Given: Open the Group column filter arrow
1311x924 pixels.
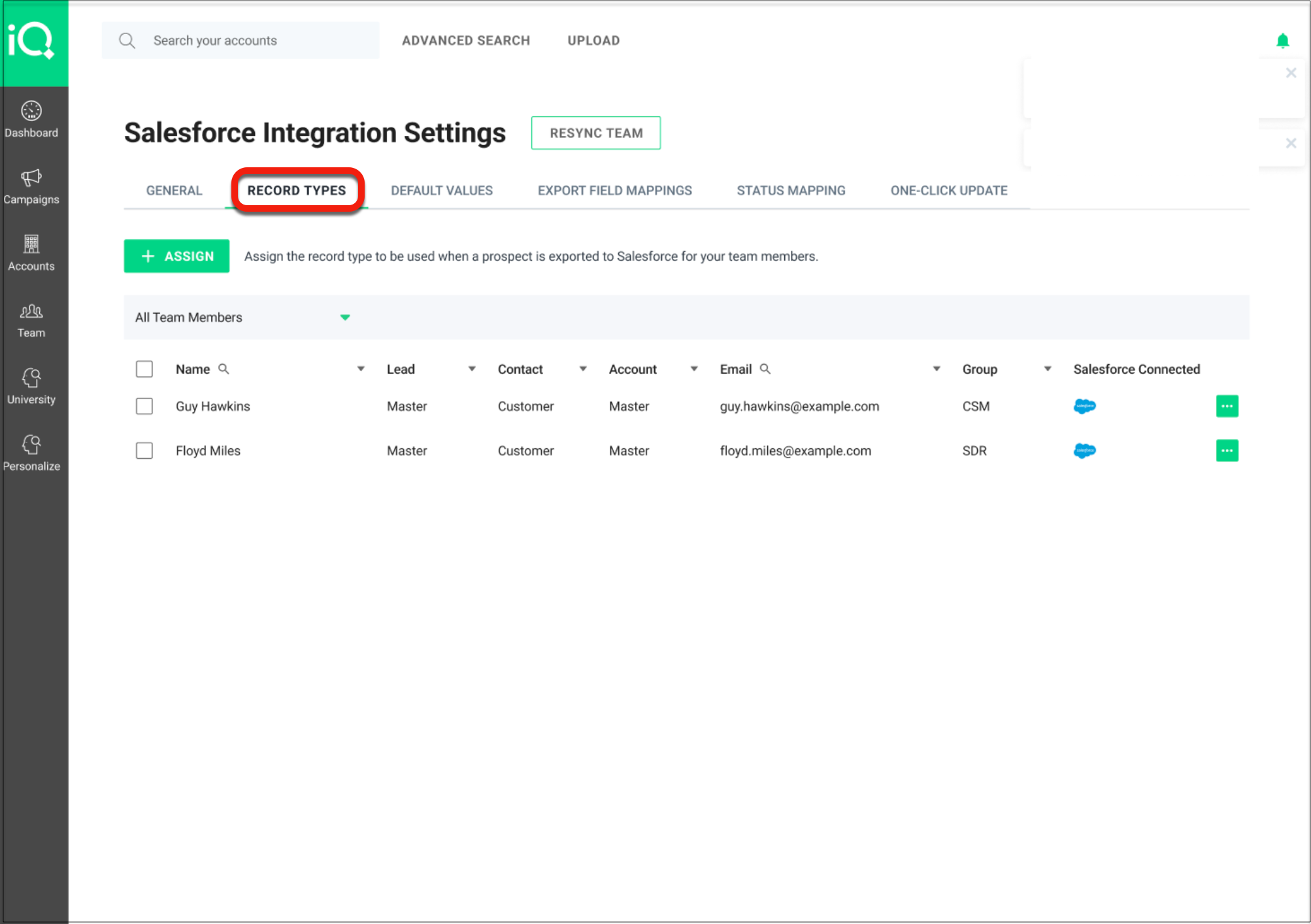Looking at the screenshot, I should point(1048,369).
